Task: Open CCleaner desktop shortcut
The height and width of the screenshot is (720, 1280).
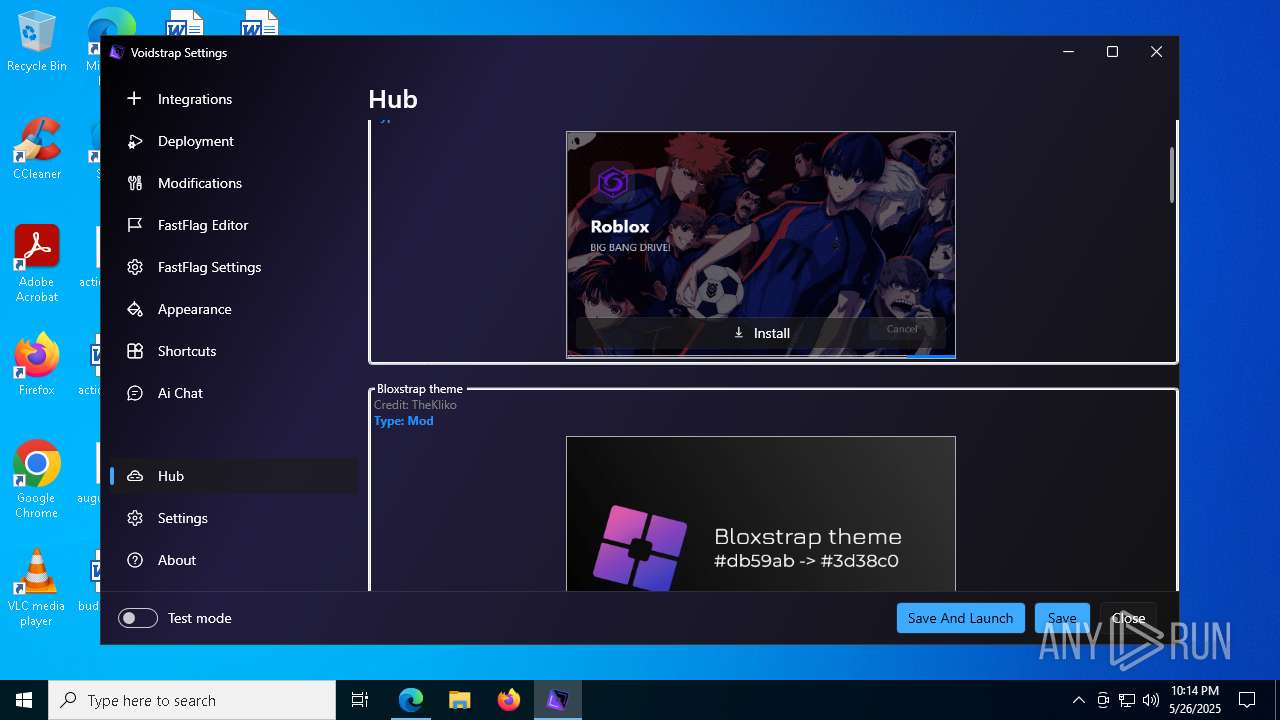Action: pos(37,150)
